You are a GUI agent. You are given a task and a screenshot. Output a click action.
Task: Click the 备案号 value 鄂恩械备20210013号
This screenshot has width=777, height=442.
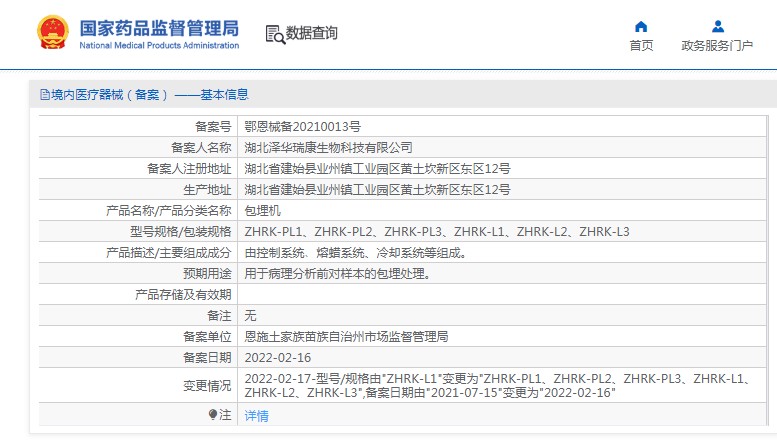(302, 127)
